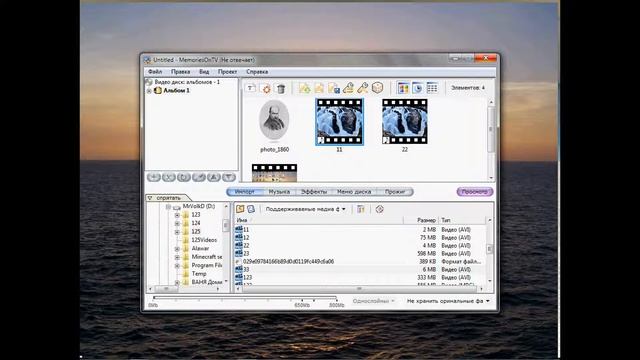Screen dimensions: 640x360
Task: Switch to the Меню диска tab
Action: pyautogui.click(x=354, y=191)
